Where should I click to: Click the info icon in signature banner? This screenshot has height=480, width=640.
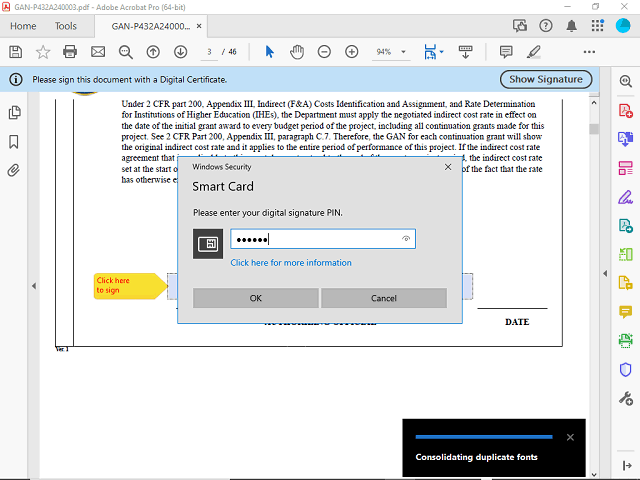click(x=16, y=79)
